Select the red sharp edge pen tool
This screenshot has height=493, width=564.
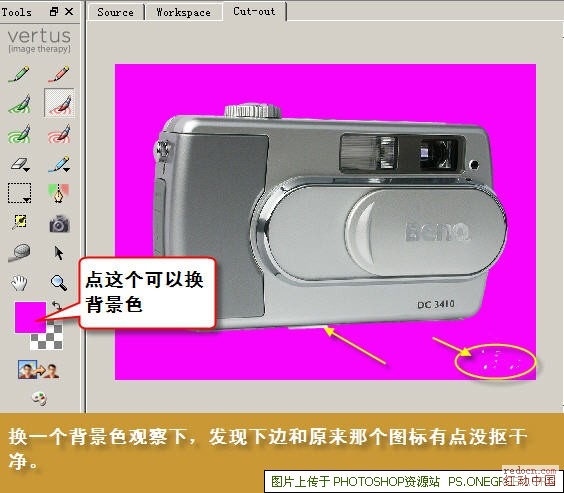coord(59,73)
